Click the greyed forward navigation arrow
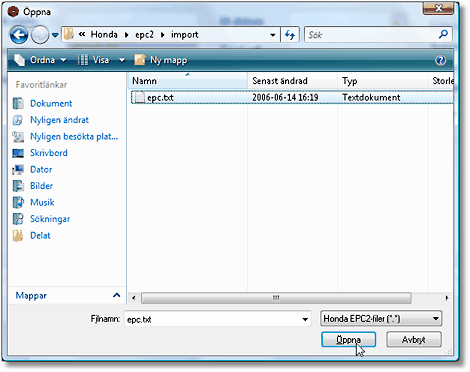The image size is (470, 372). (40, 35)
